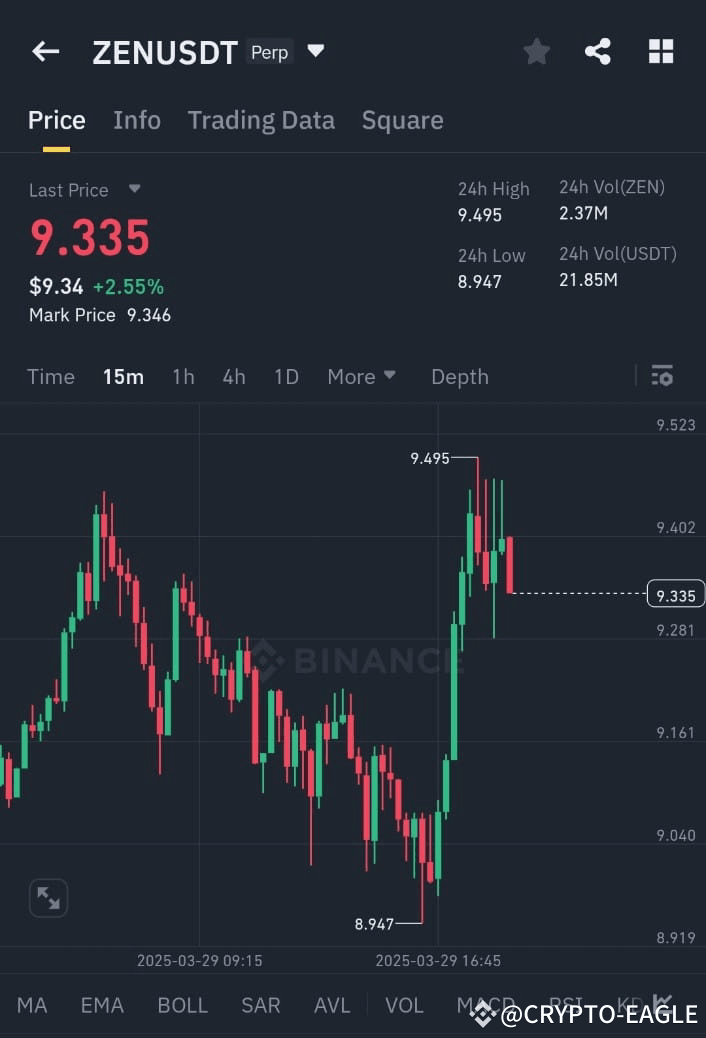This screenshot has width=706, height=1038.
Task: Open the Info tab
Action: pyautogui.click(x=137, y=119)
